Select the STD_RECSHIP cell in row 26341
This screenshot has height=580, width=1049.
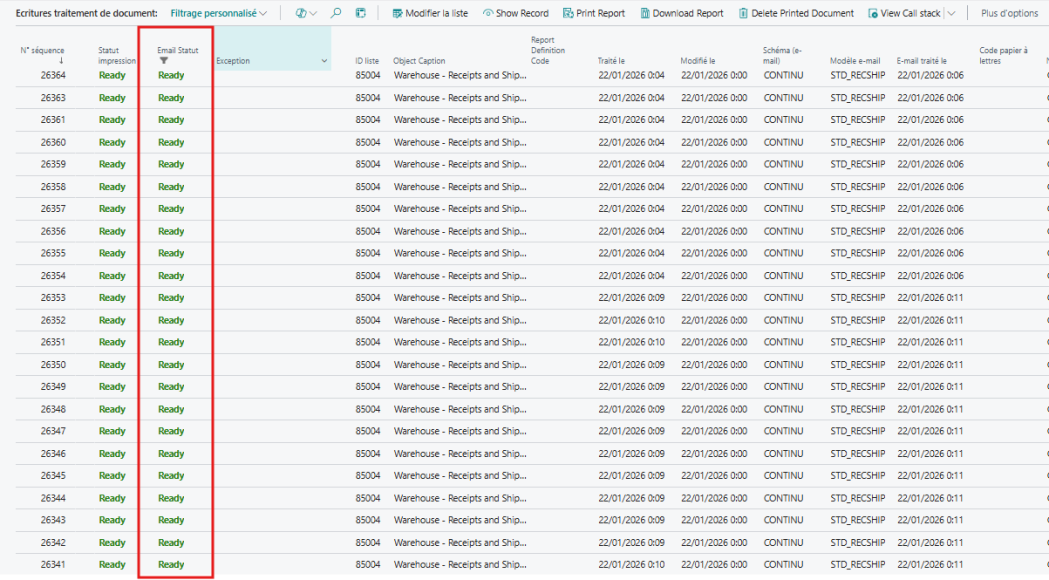pos(857,565)
